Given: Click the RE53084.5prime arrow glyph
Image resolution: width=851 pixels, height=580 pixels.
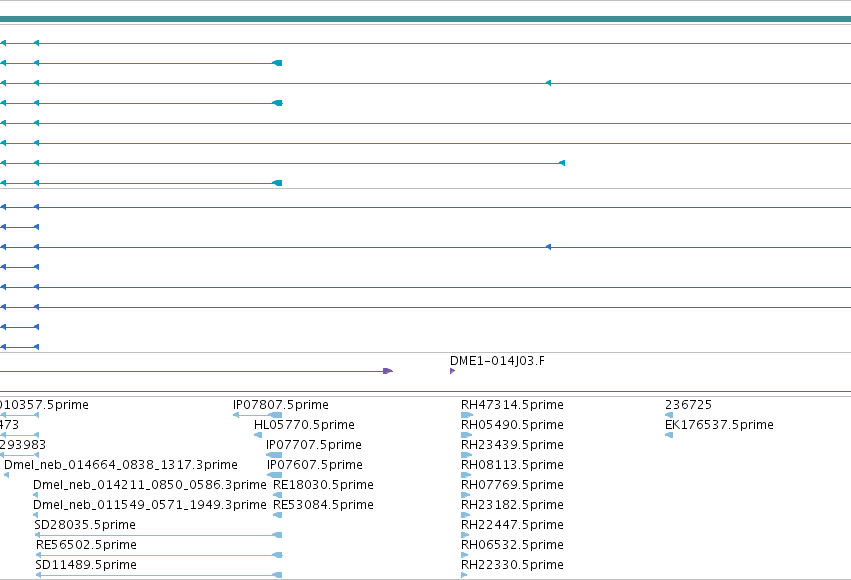Looking at the screenshot, I should tap(277, 515).
